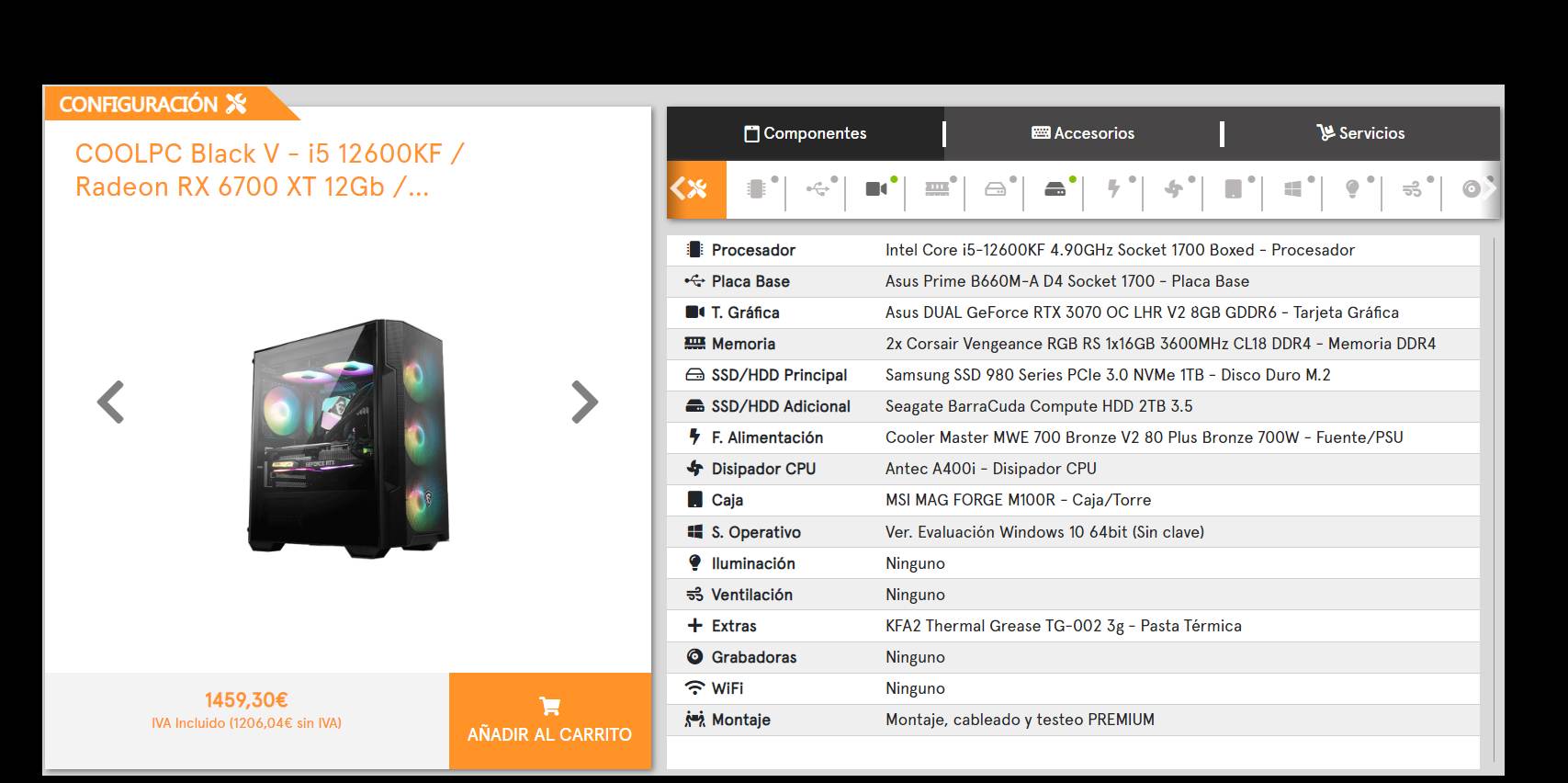
Task: Select the row "Intel Core i5-12600KF 4.90GHz Socket 1700 Boxed"
Action: [1073, 250]
